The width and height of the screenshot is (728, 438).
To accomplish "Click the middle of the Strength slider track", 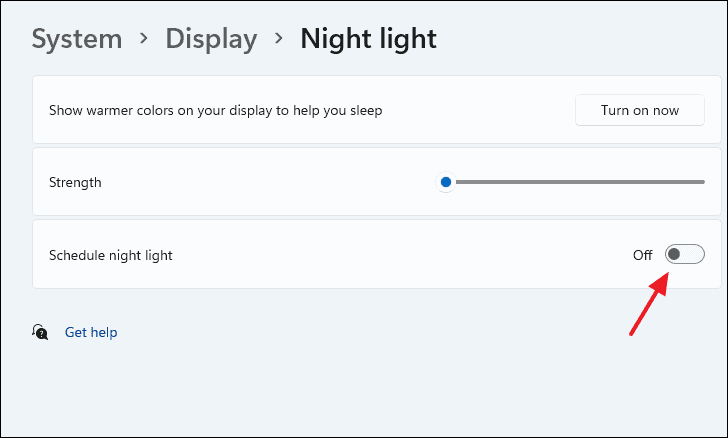I will 575,182.
